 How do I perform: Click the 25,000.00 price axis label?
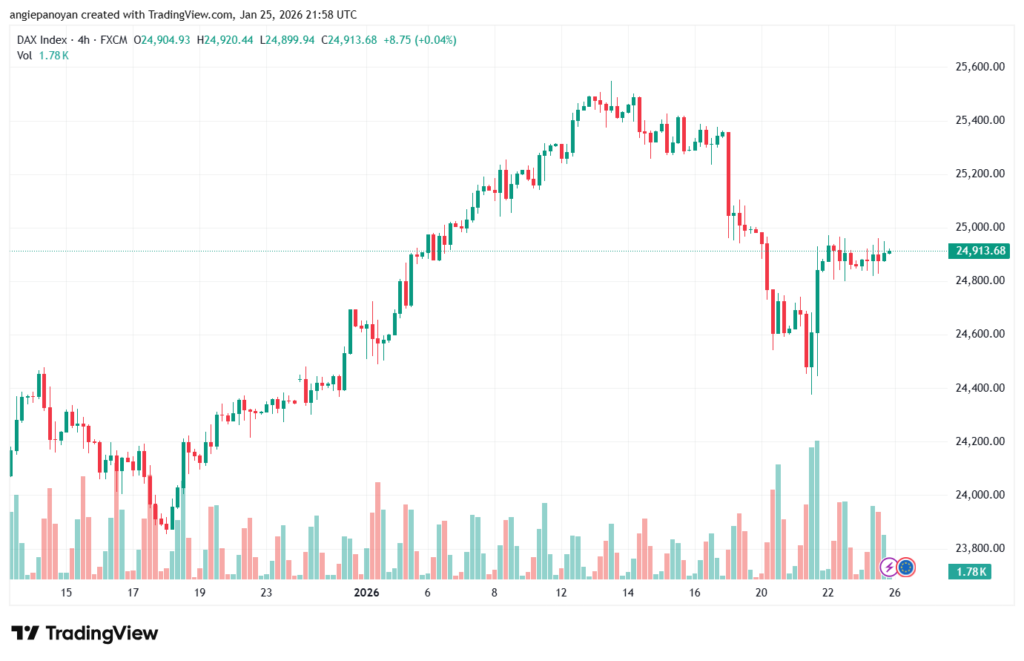coord(979,227)
